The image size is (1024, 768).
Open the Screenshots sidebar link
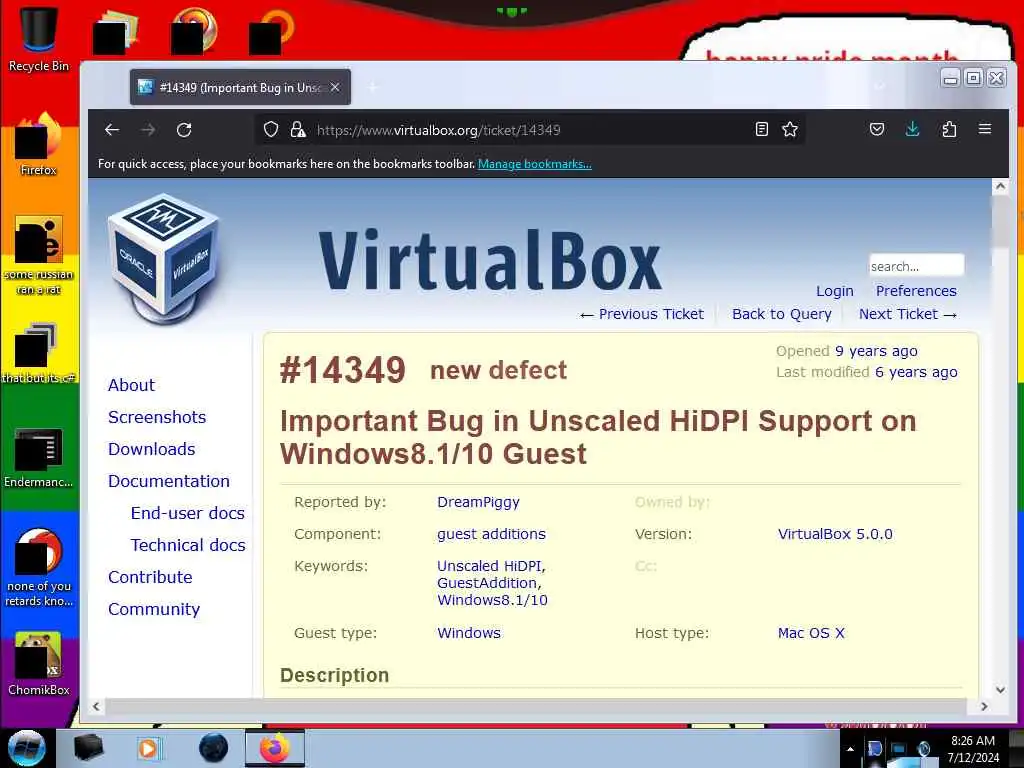tap(157, 417)
